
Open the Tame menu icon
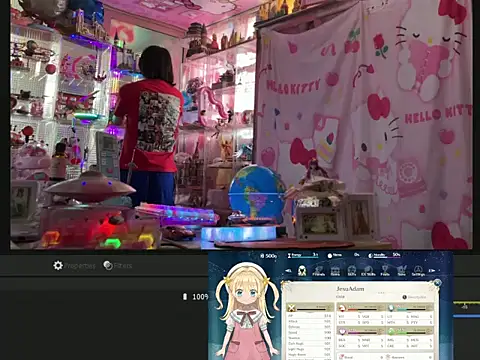point(402,270)
